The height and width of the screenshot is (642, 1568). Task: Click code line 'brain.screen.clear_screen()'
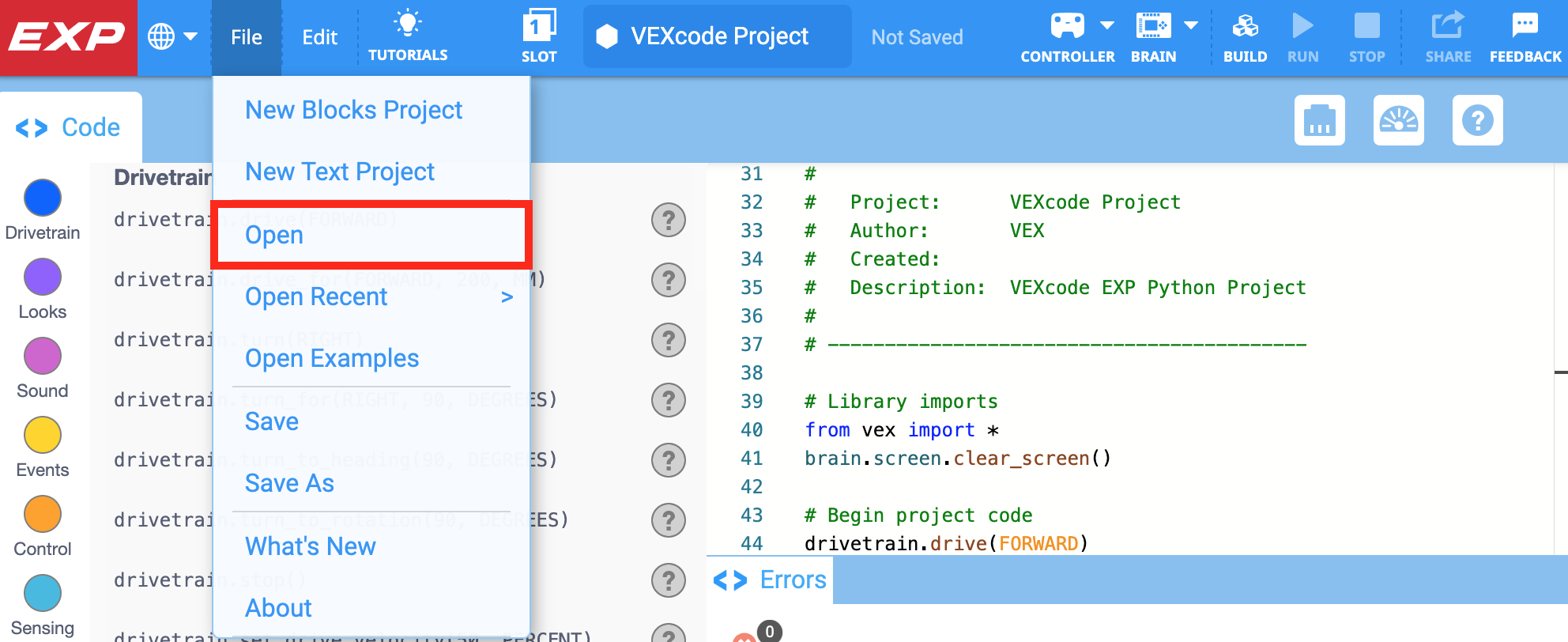(x=958, y=459)
